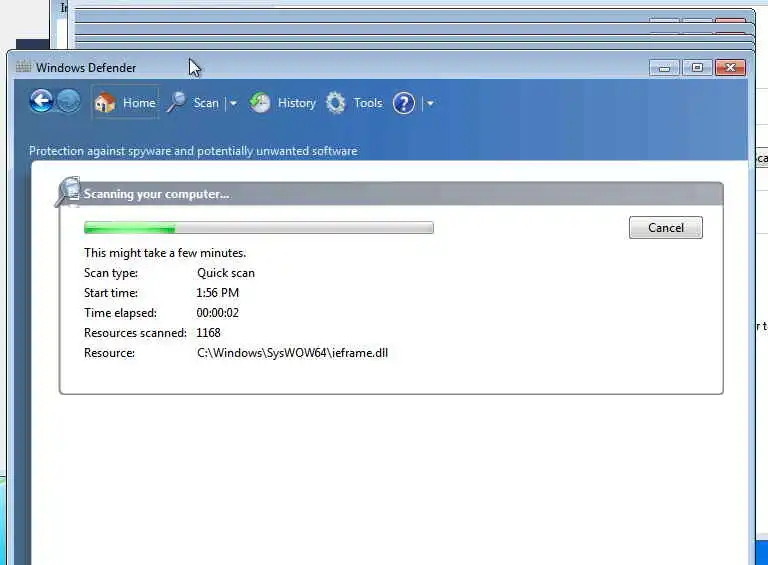The width and height of the screenshot is (768, 565).
Task: Expand the Help options dropdown arrow
Action: [430, 103]
